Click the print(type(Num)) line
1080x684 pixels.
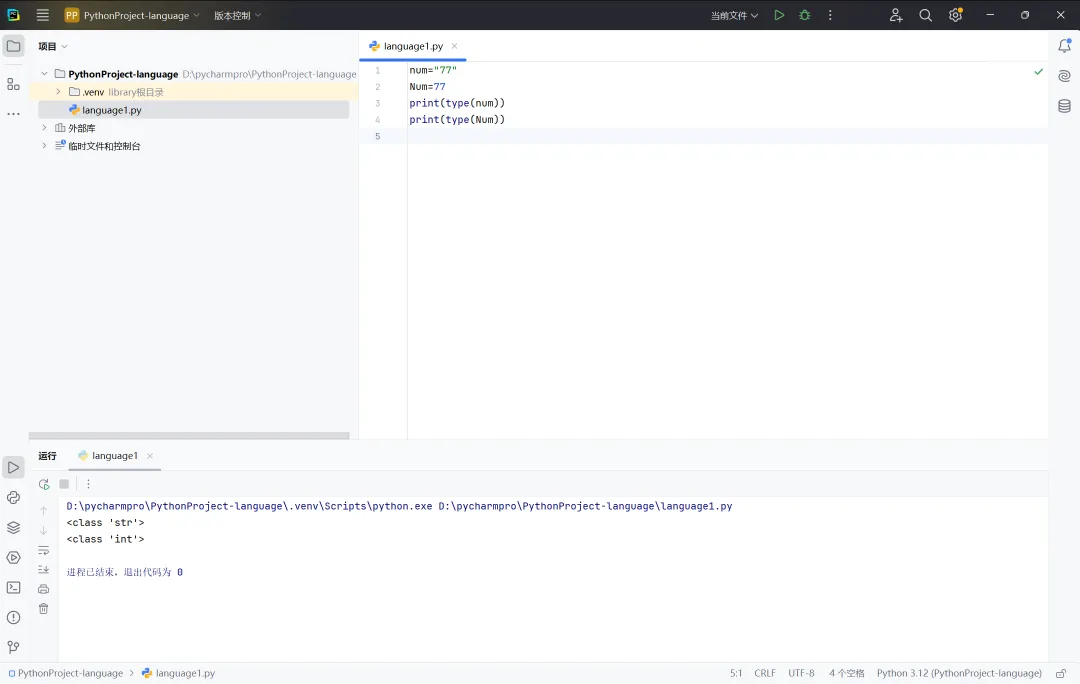tap(457, 119)
